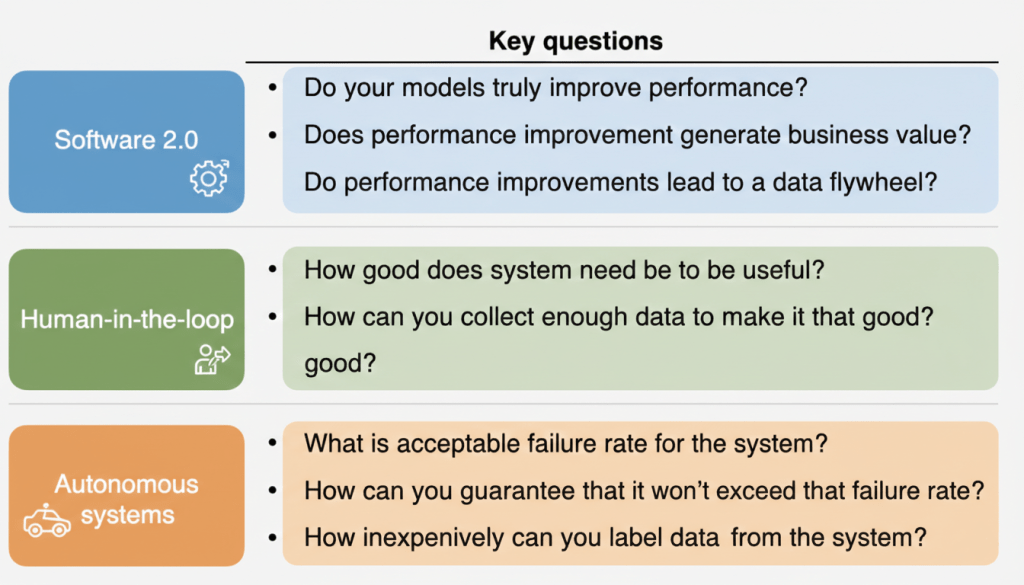Image resolution: width=1024 pixels, height=585 pixels.
Task: Click "How good does system need be to be useful?"
Action: (557, 269)
